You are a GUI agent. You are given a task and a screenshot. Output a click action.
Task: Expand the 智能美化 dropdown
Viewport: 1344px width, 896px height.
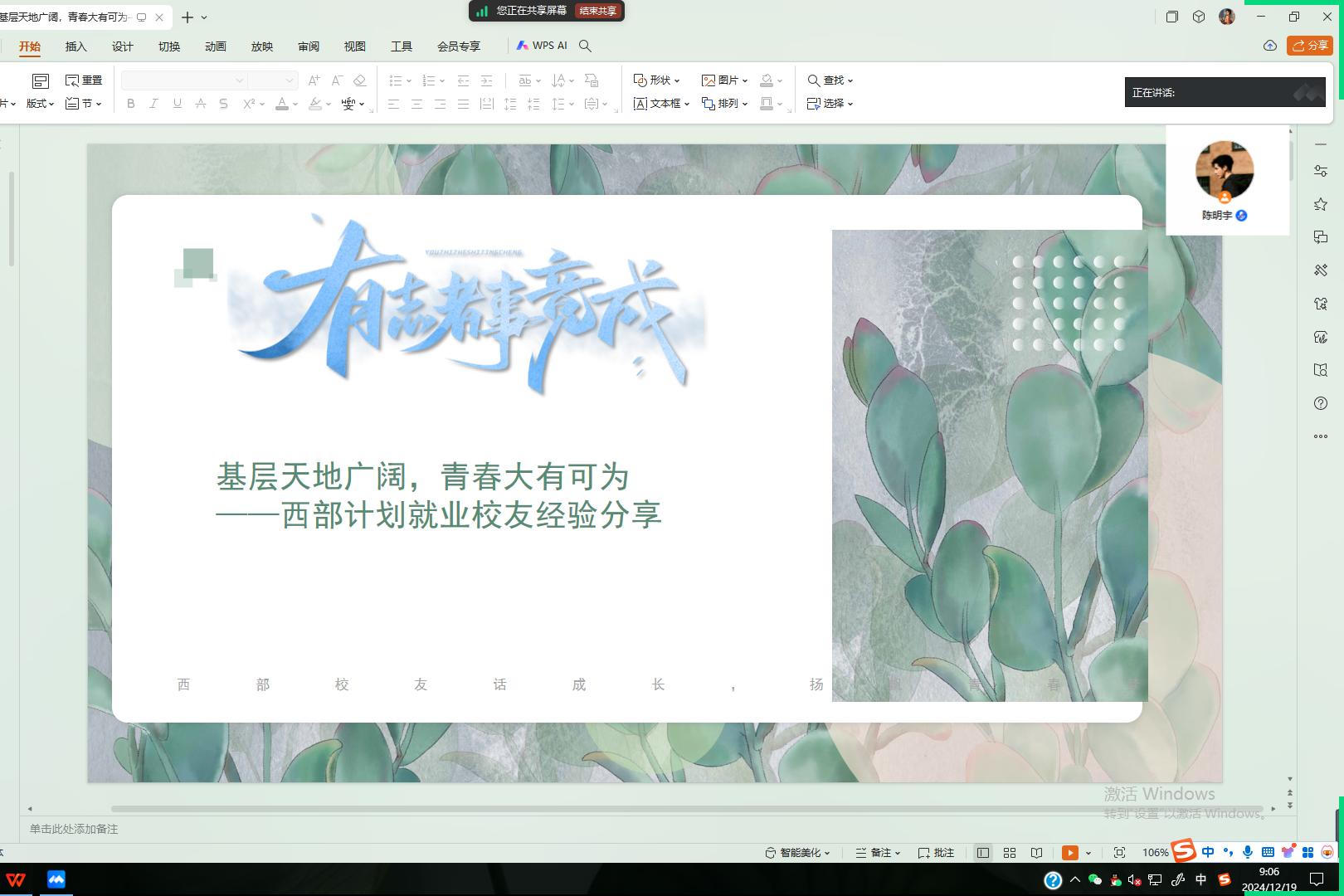pos(797,853)
